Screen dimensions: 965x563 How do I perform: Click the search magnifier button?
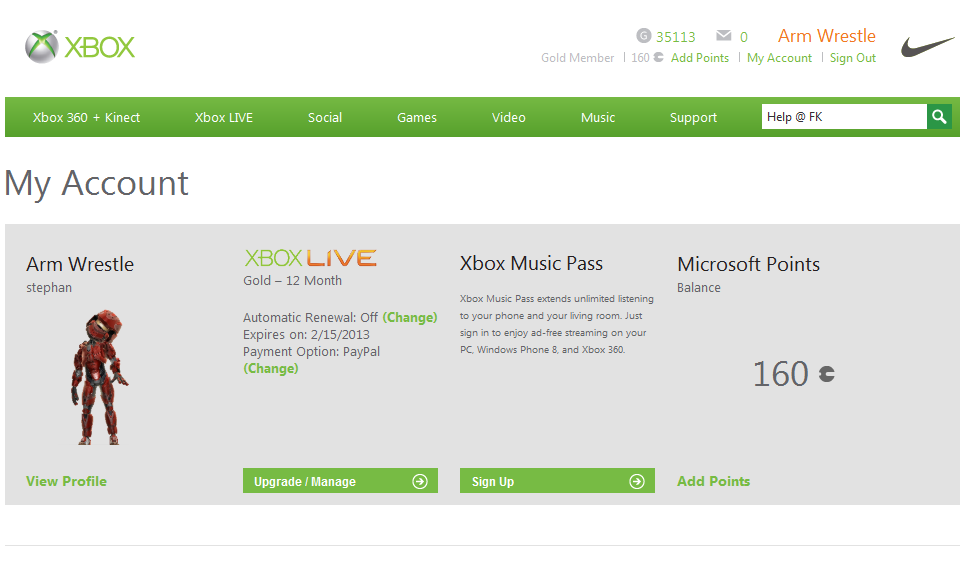[939, 116]
